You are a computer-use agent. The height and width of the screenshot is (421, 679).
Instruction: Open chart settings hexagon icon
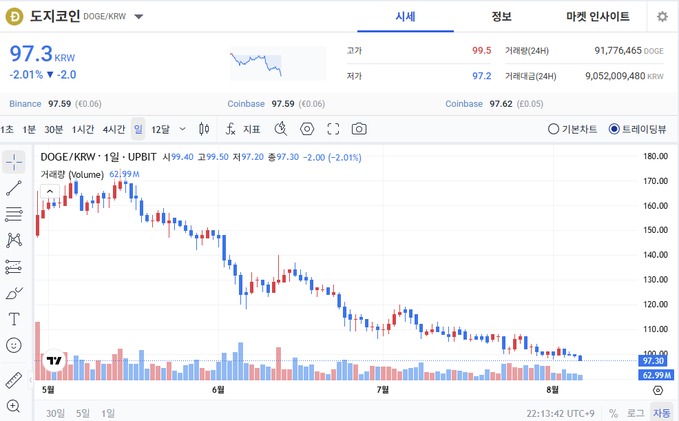pos(307,129)
